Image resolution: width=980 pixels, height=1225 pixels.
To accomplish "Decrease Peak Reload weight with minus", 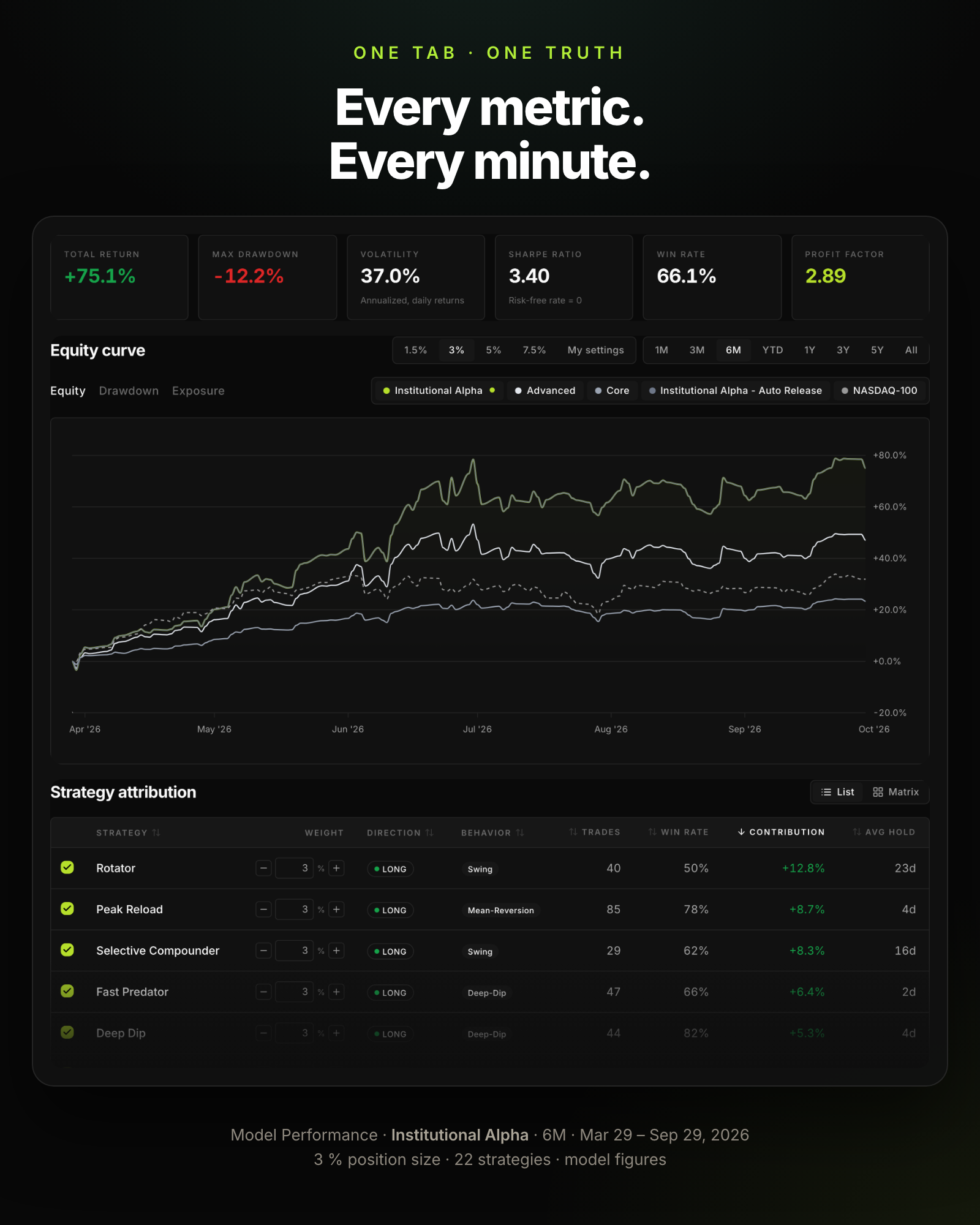I will pyautogui.click(x=263, y=910).
